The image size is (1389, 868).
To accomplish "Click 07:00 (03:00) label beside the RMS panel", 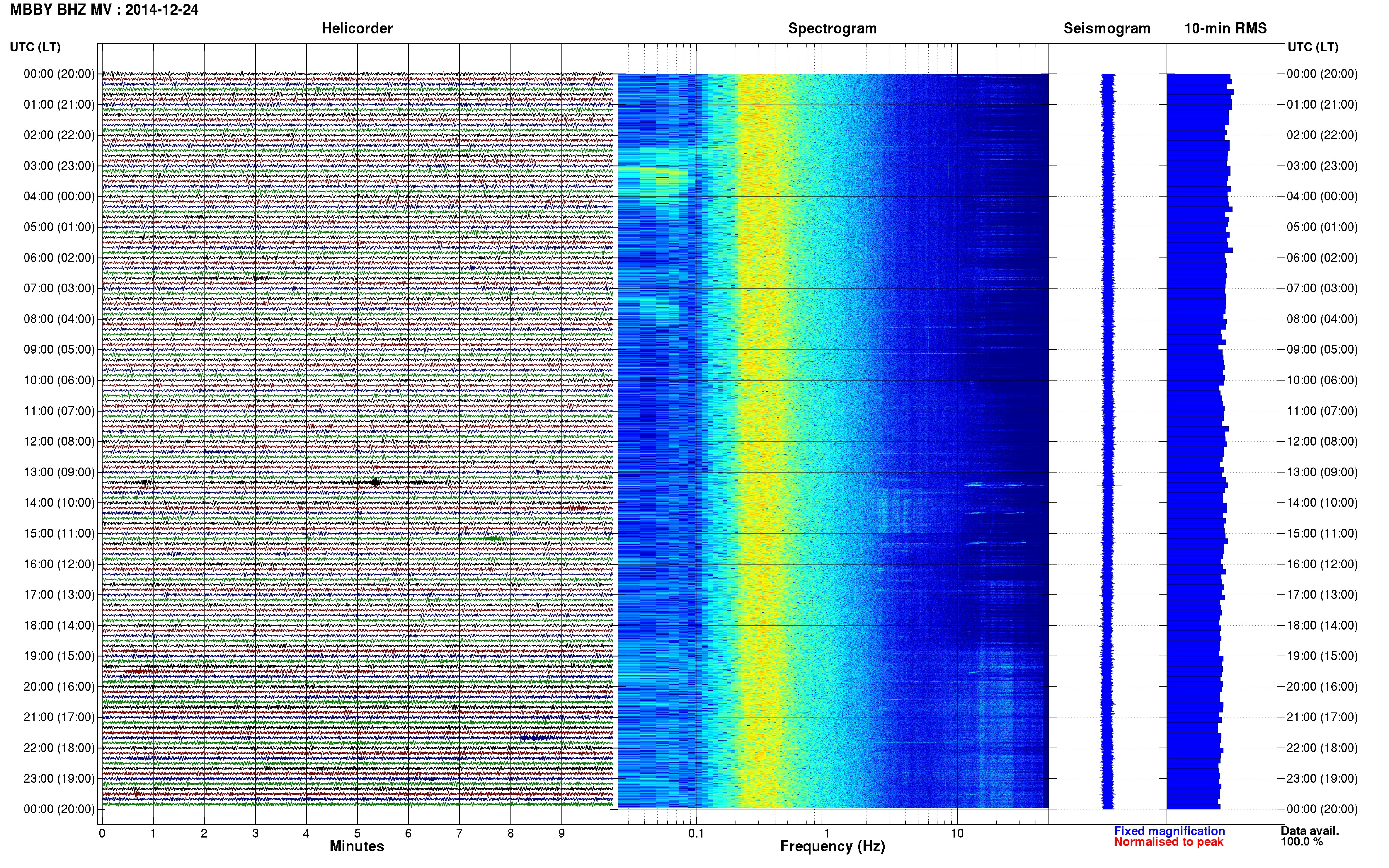I will (1322, 288).
